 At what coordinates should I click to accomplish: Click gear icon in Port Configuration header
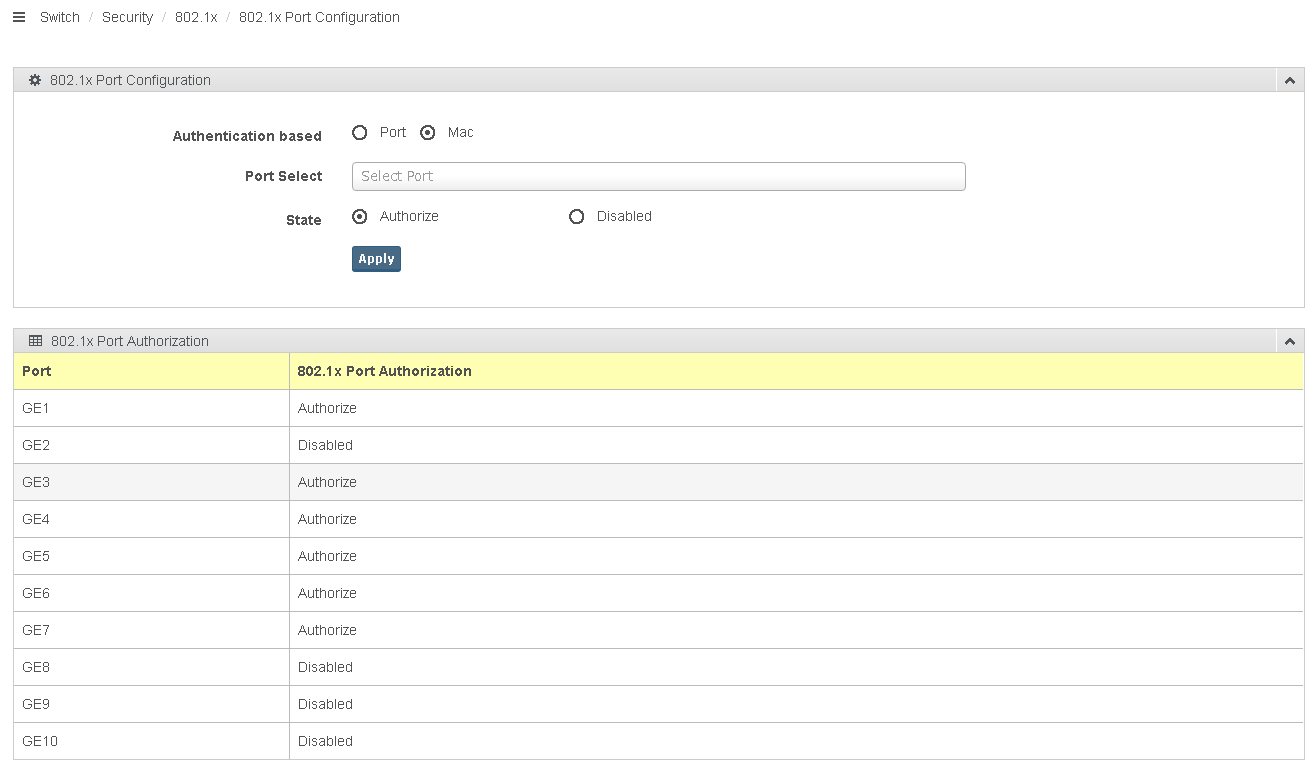35,80
